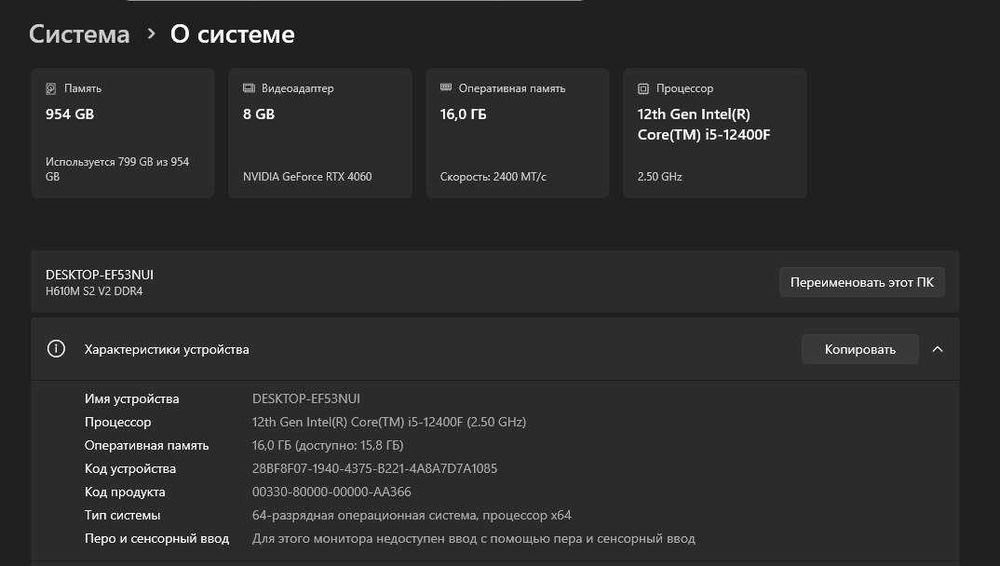Open the Оперативная память card
The height and width of the screenshot is (566, 1000).
(x=517, y=133)
